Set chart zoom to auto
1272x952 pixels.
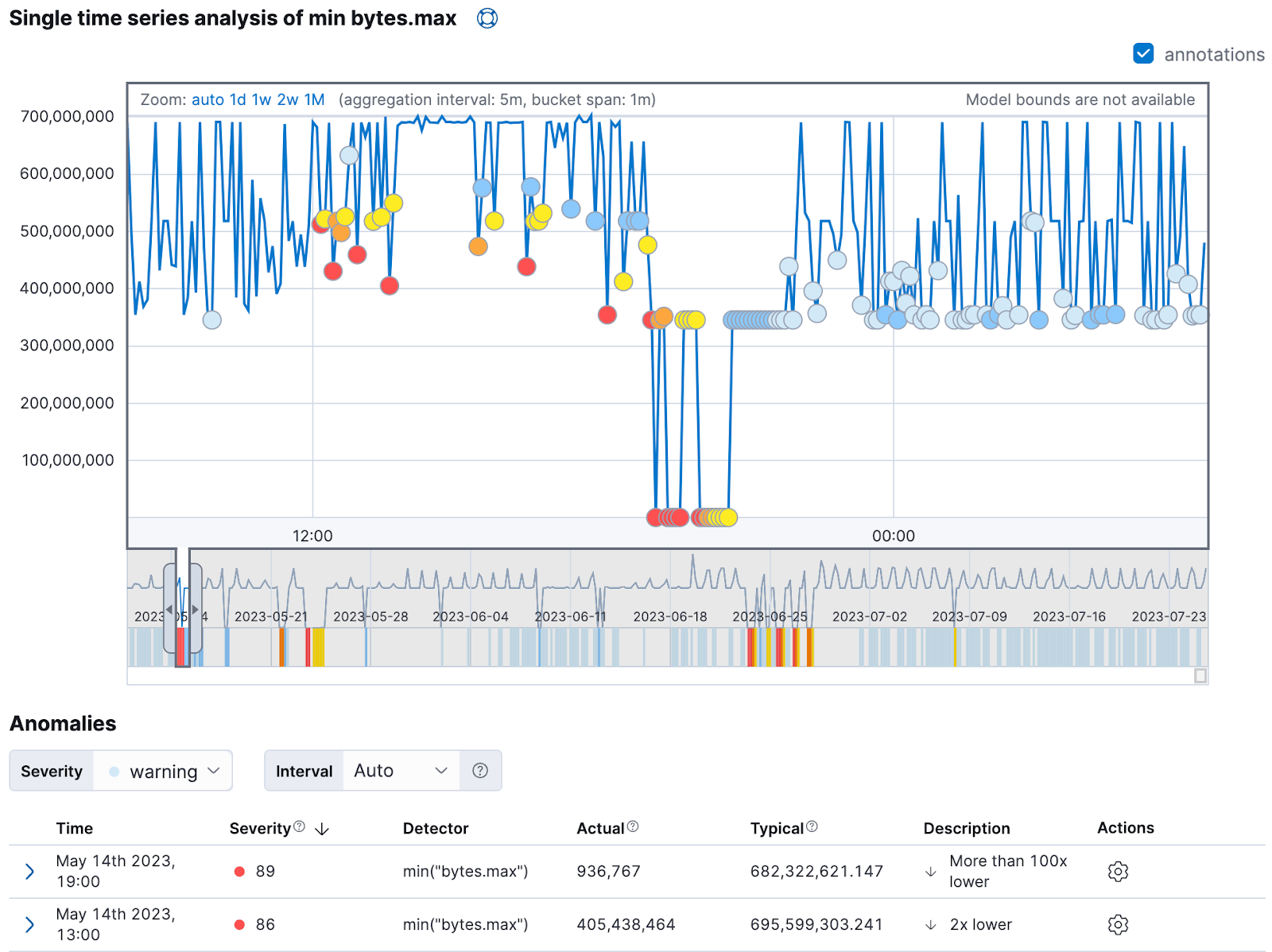point(207,100)
